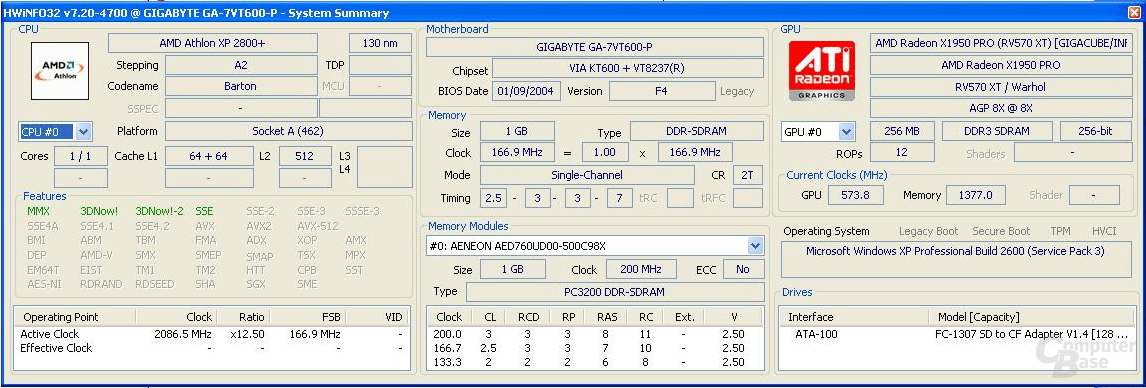
Task: Click the Memory Type DDR-SDRAM field
Action: pos(697,132)
